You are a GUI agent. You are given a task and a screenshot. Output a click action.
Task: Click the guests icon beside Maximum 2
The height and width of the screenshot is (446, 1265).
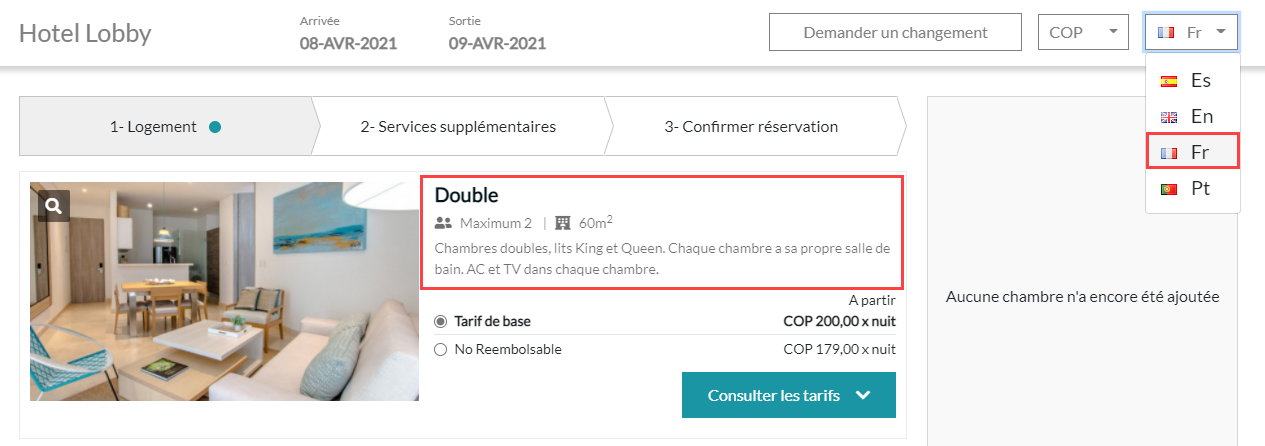pos(444,223)
